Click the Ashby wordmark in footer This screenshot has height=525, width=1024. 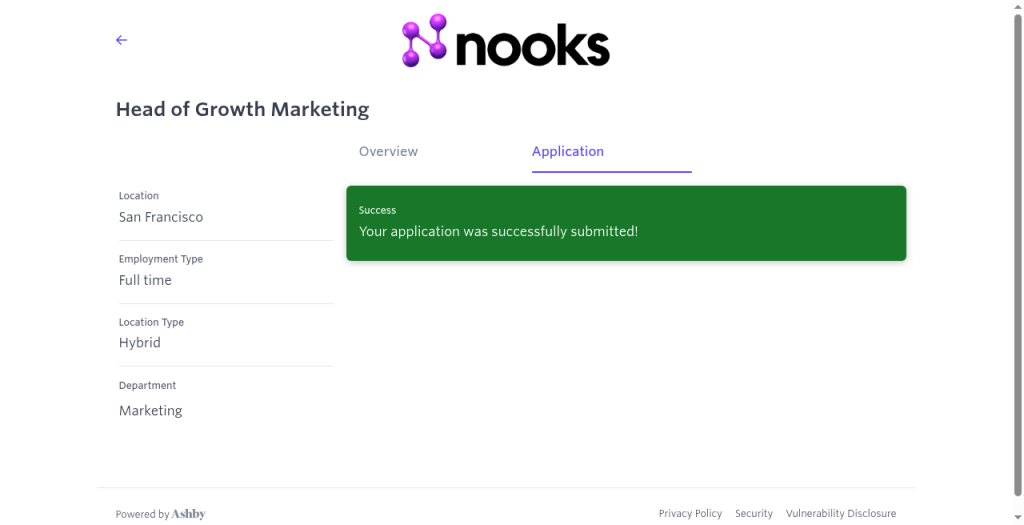click(x=189, y=514)
